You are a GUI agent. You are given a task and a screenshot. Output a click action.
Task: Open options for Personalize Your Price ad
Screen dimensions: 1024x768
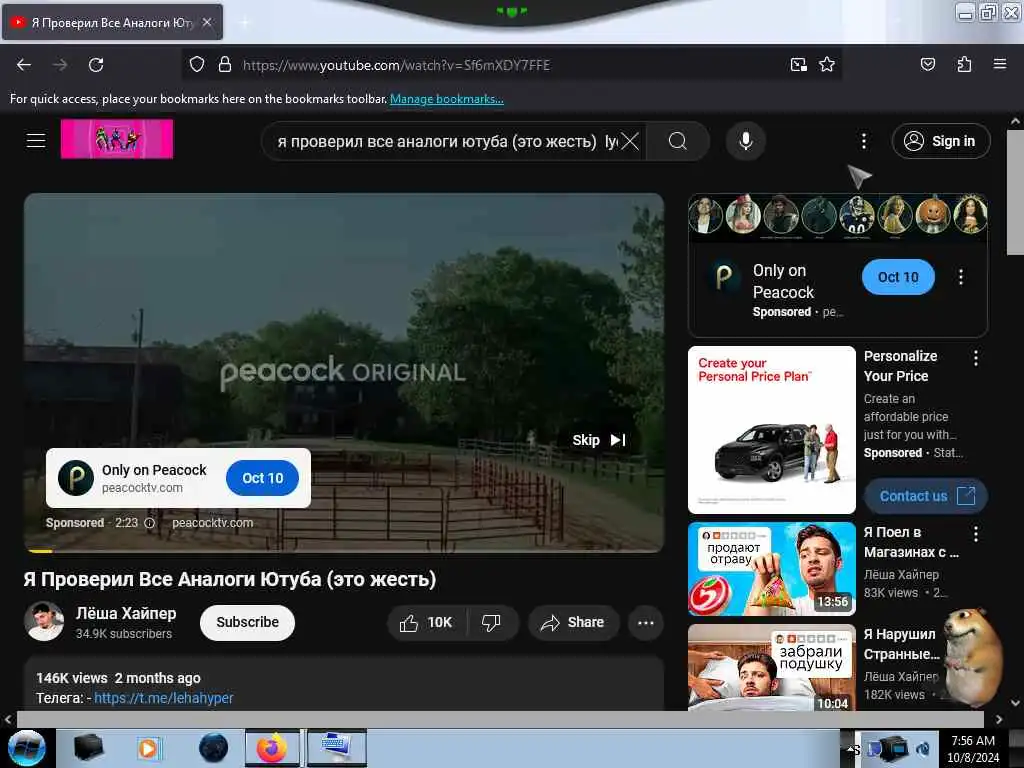(x=976, y=358)
